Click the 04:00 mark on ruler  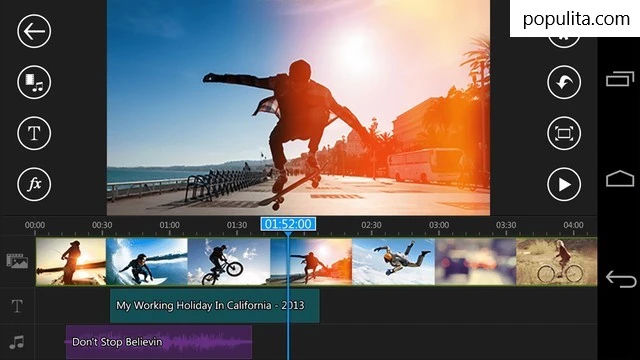(x=573, y=225)
